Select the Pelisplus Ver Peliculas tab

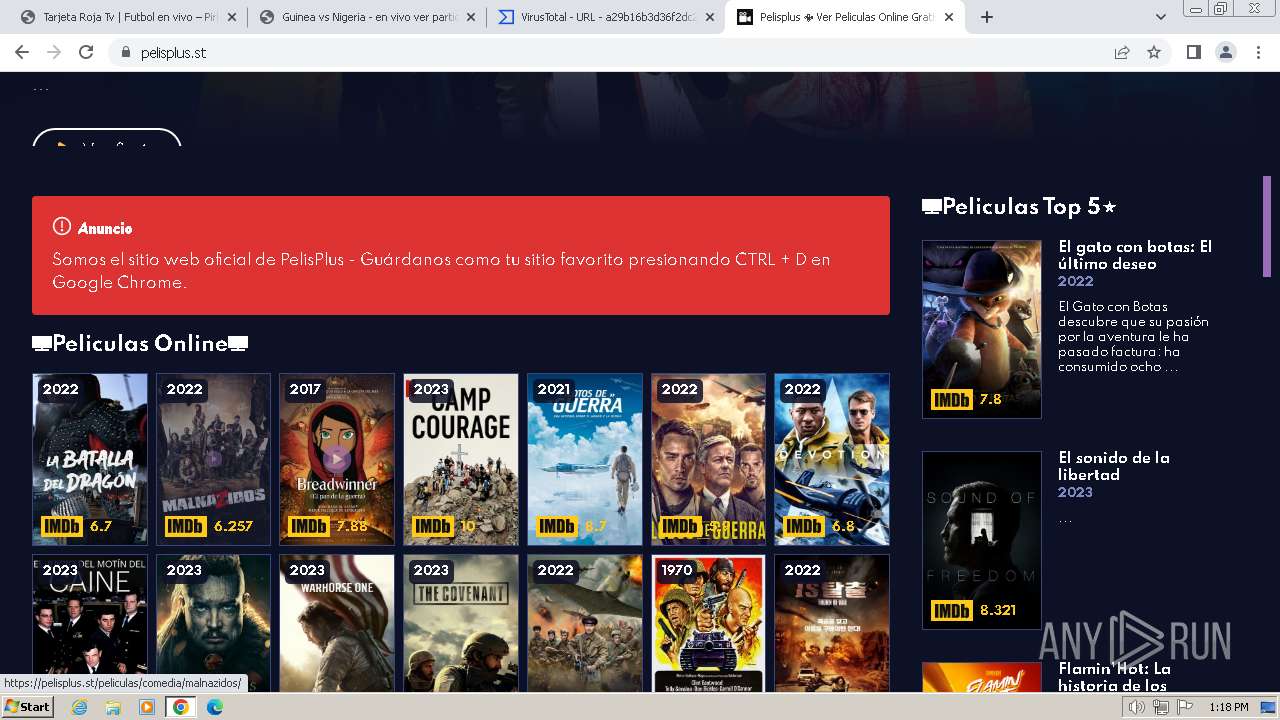click(x=847, y=17)
